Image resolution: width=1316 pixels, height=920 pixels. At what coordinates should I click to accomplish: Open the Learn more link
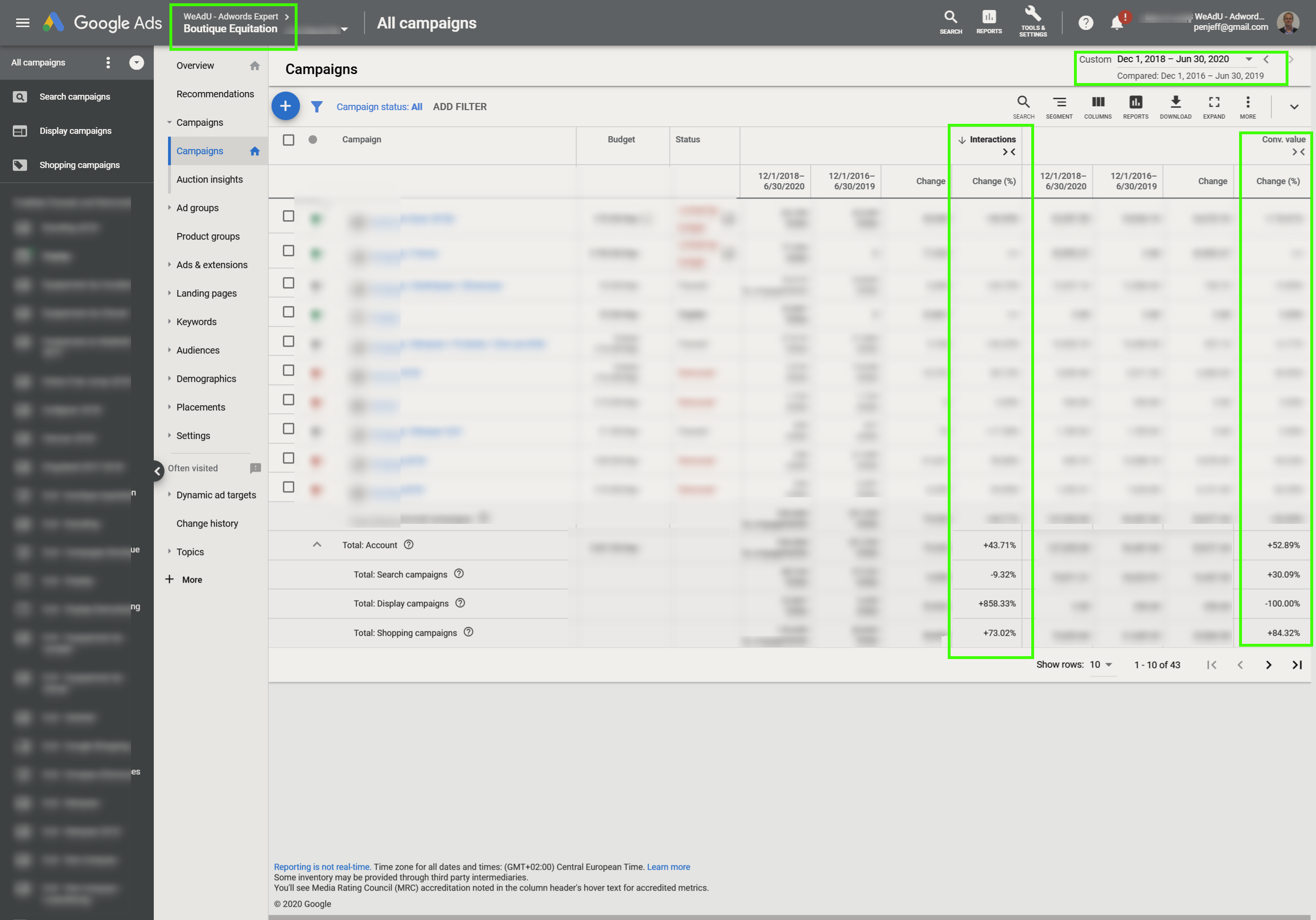point(668,867)
